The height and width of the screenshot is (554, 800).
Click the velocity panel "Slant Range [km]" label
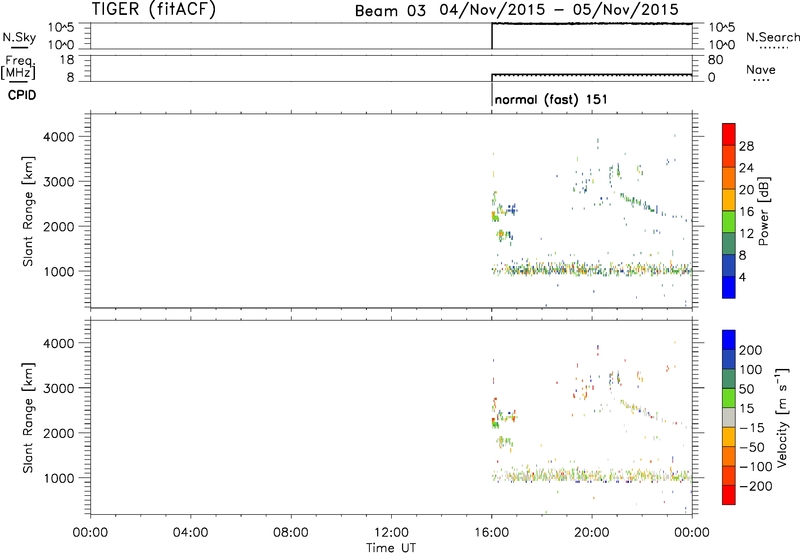tap(28, 418)
